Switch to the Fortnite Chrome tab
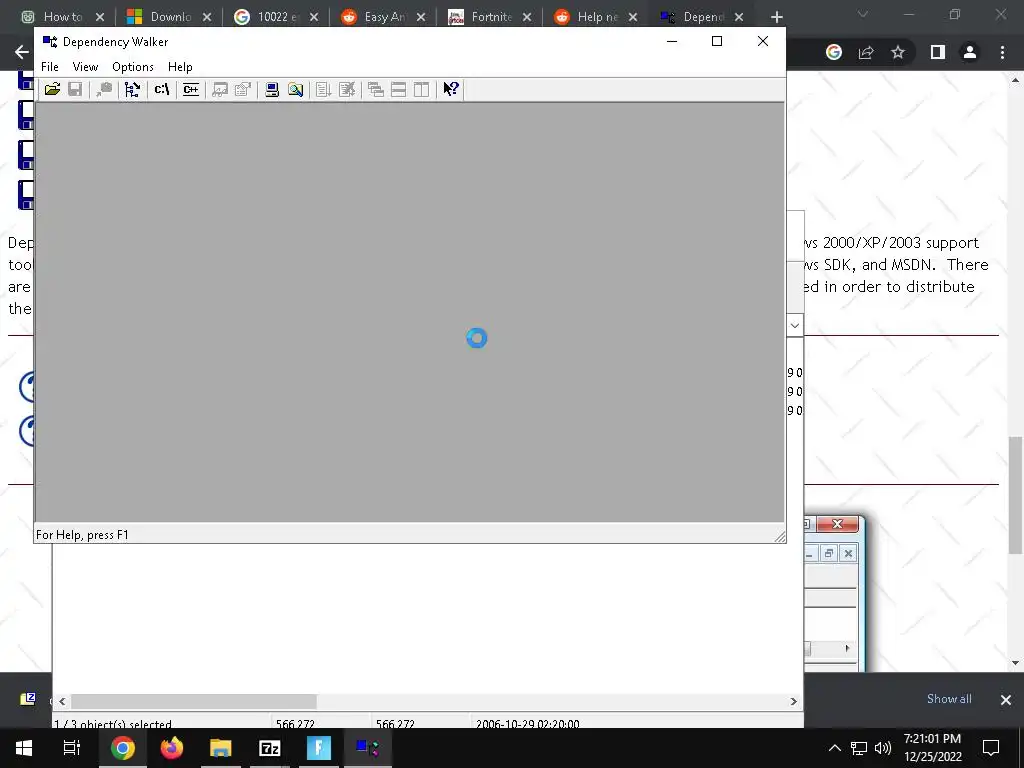 (x=491, y=17)
